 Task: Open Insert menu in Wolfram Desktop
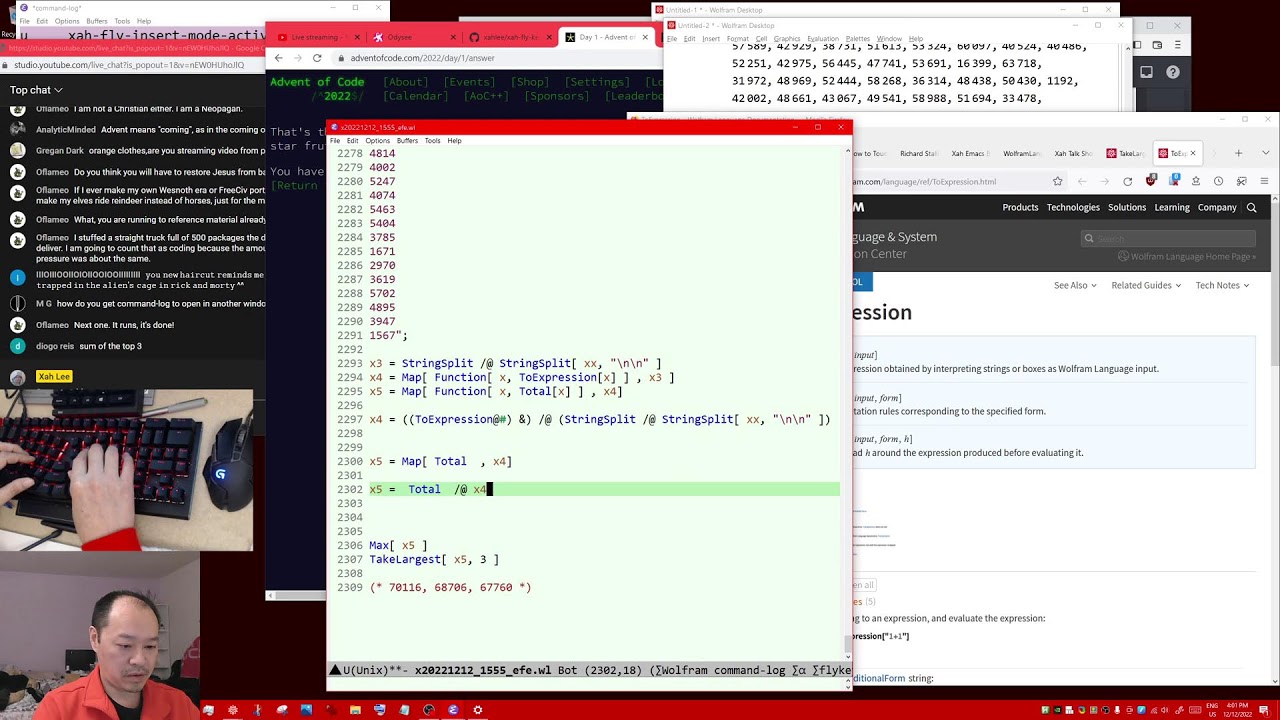click(x=710, y=39)
